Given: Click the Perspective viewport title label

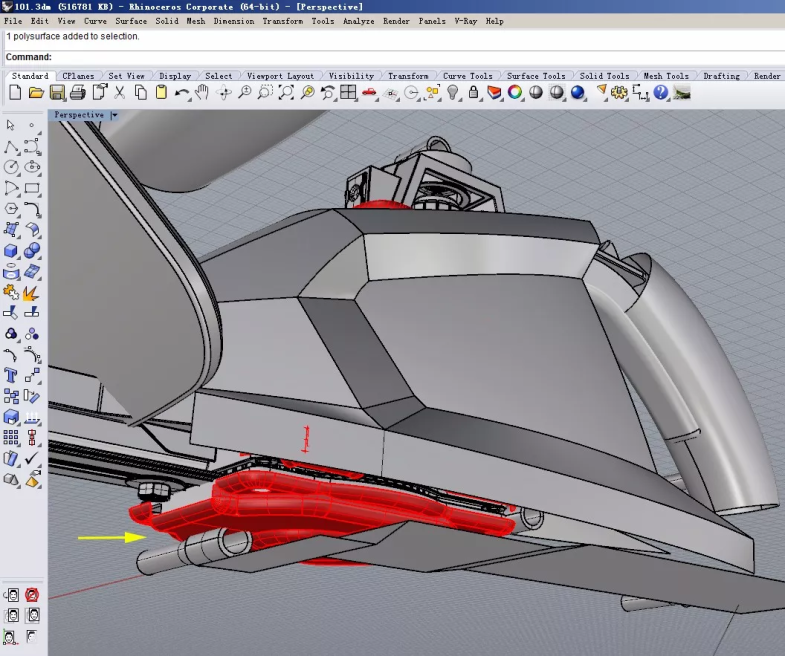Looking at the screenshot, I should pyautogui.click(x=79, y=115).
